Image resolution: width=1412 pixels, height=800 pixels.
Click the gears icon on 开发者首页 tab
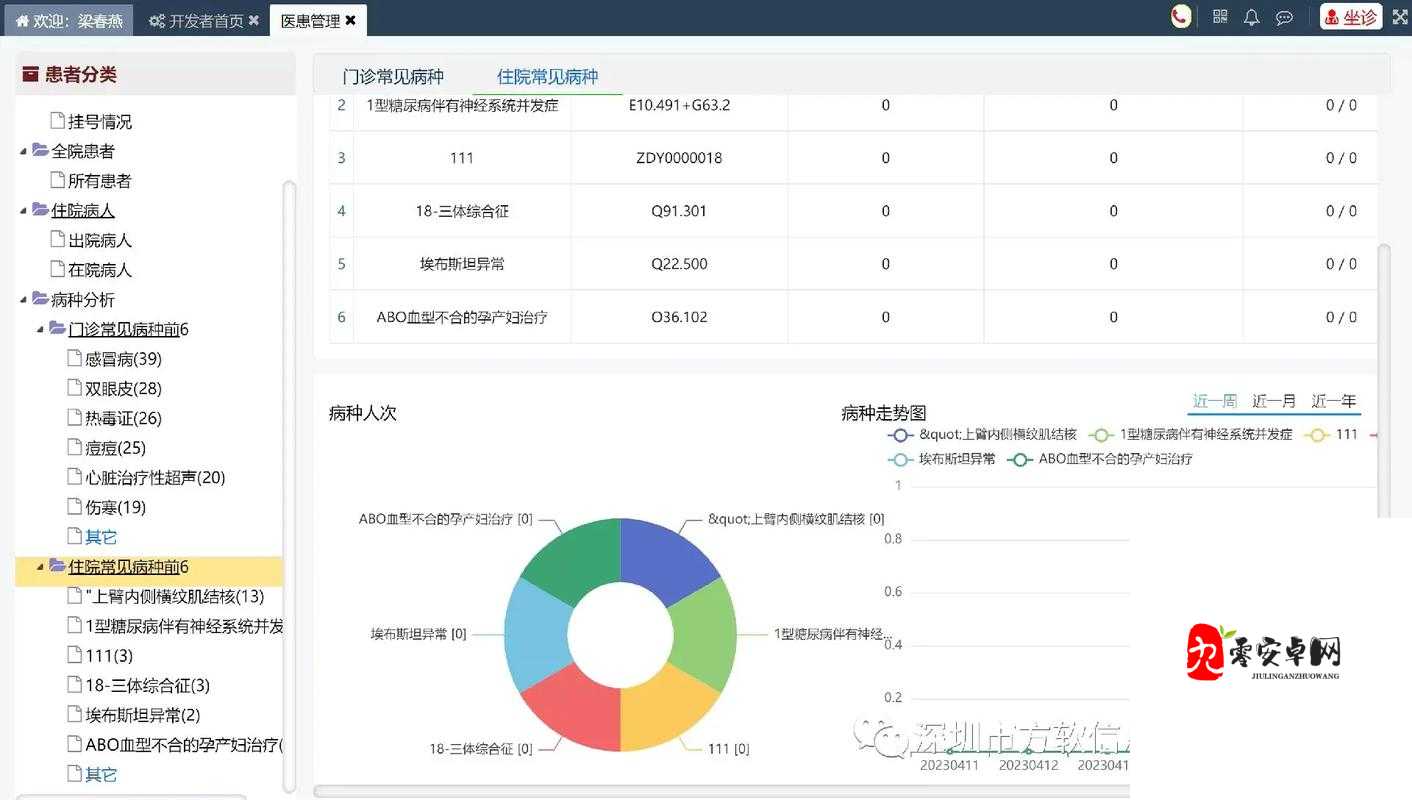[x=157, y=20]
